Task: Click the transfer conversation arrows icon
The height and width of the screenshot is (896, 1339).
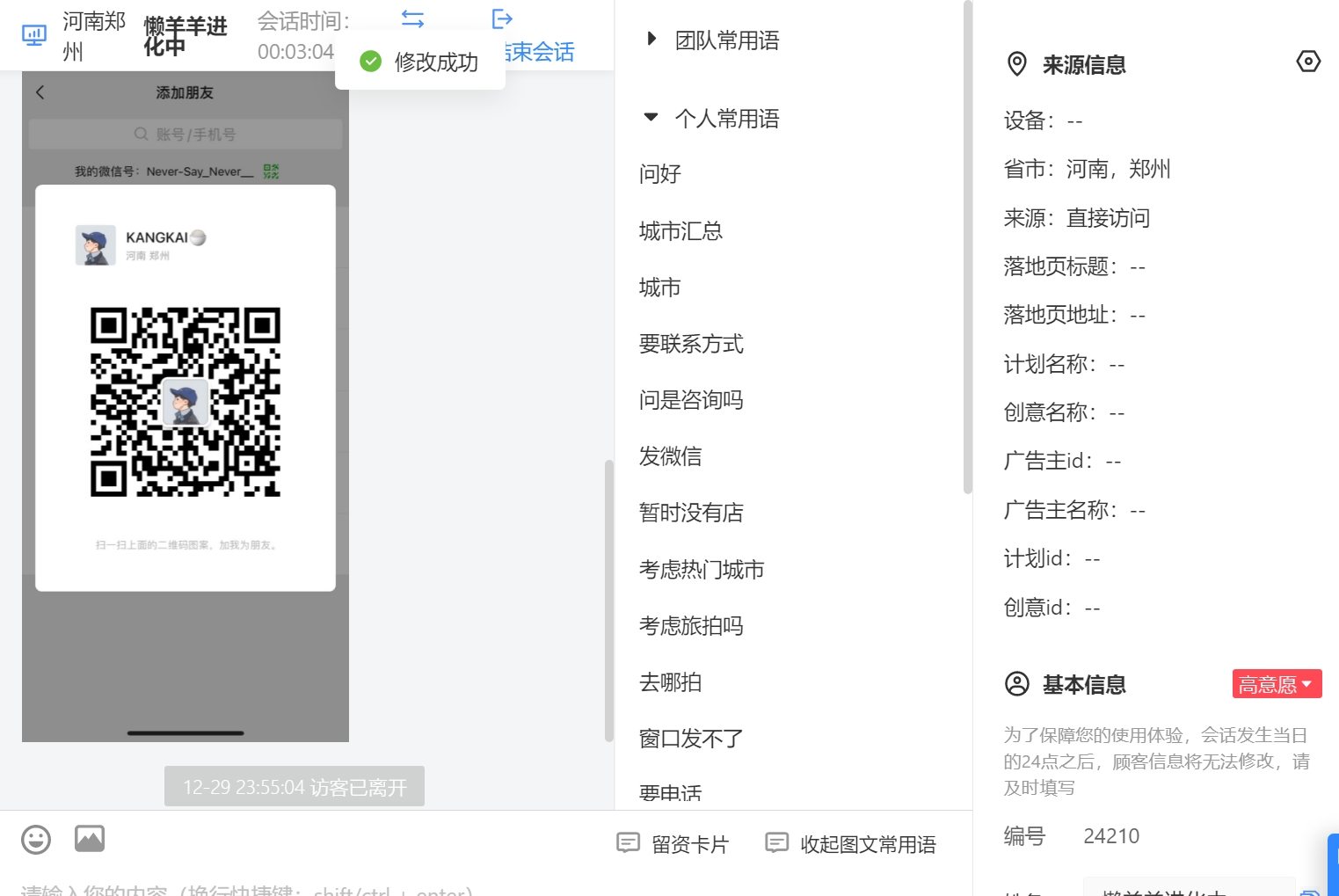Action: (x=412, y=18)
